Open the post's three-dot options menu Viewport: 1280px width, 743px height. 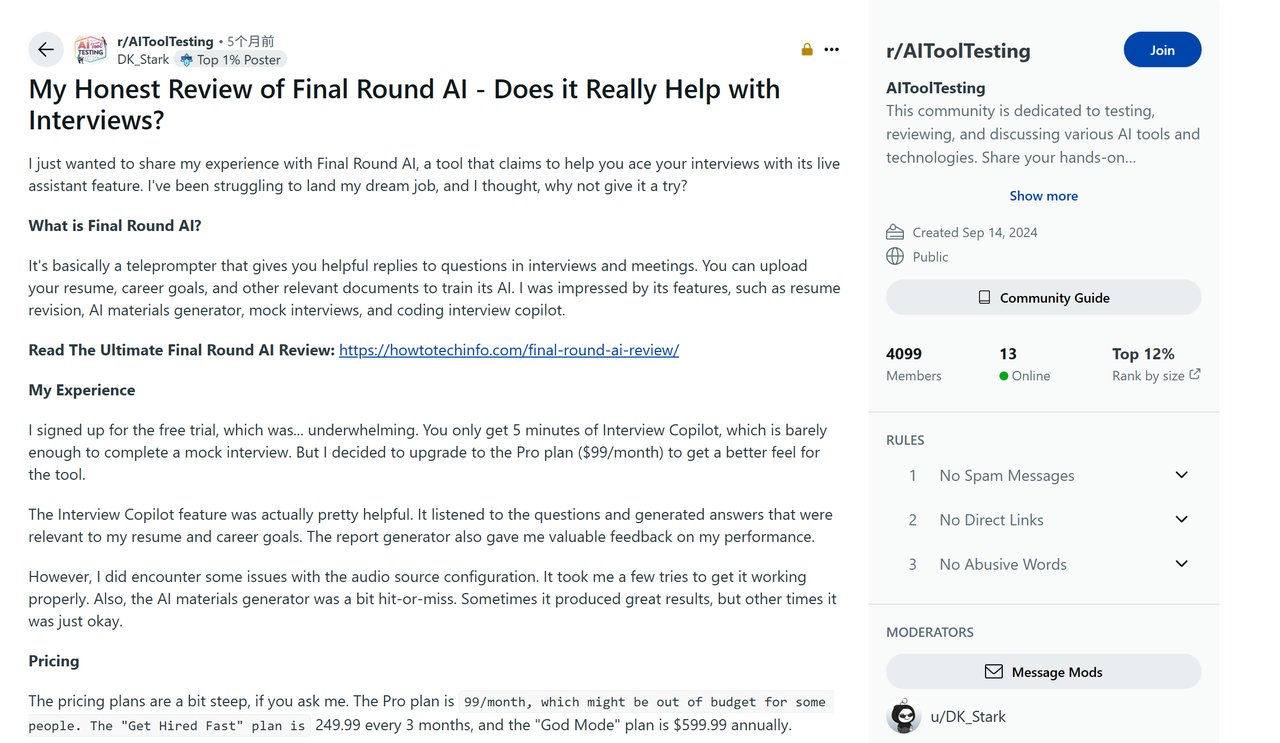(x=832, y=49)
